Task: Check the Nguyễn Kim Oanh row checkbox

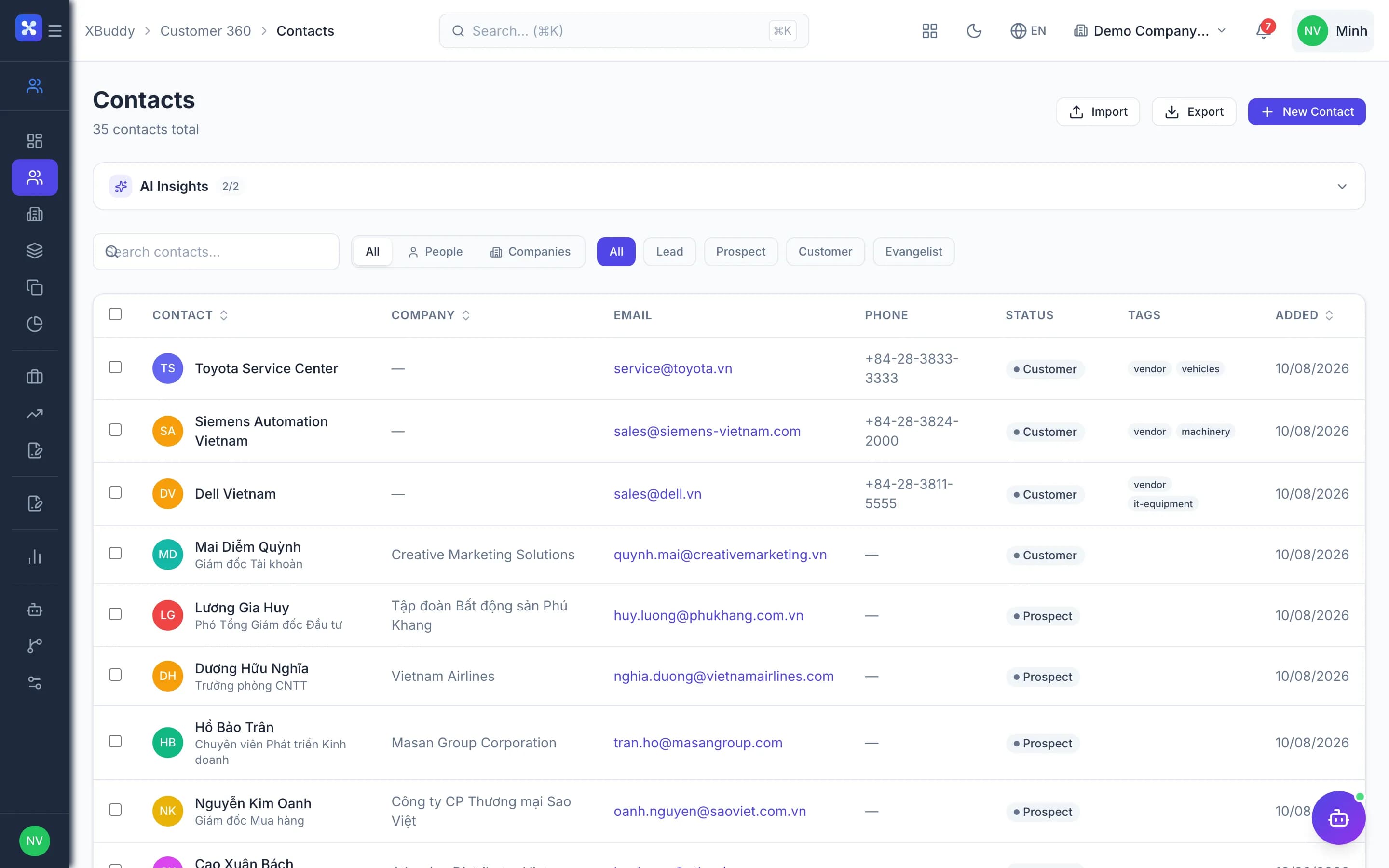Action: pyautogui.click(x=115, y=810)
